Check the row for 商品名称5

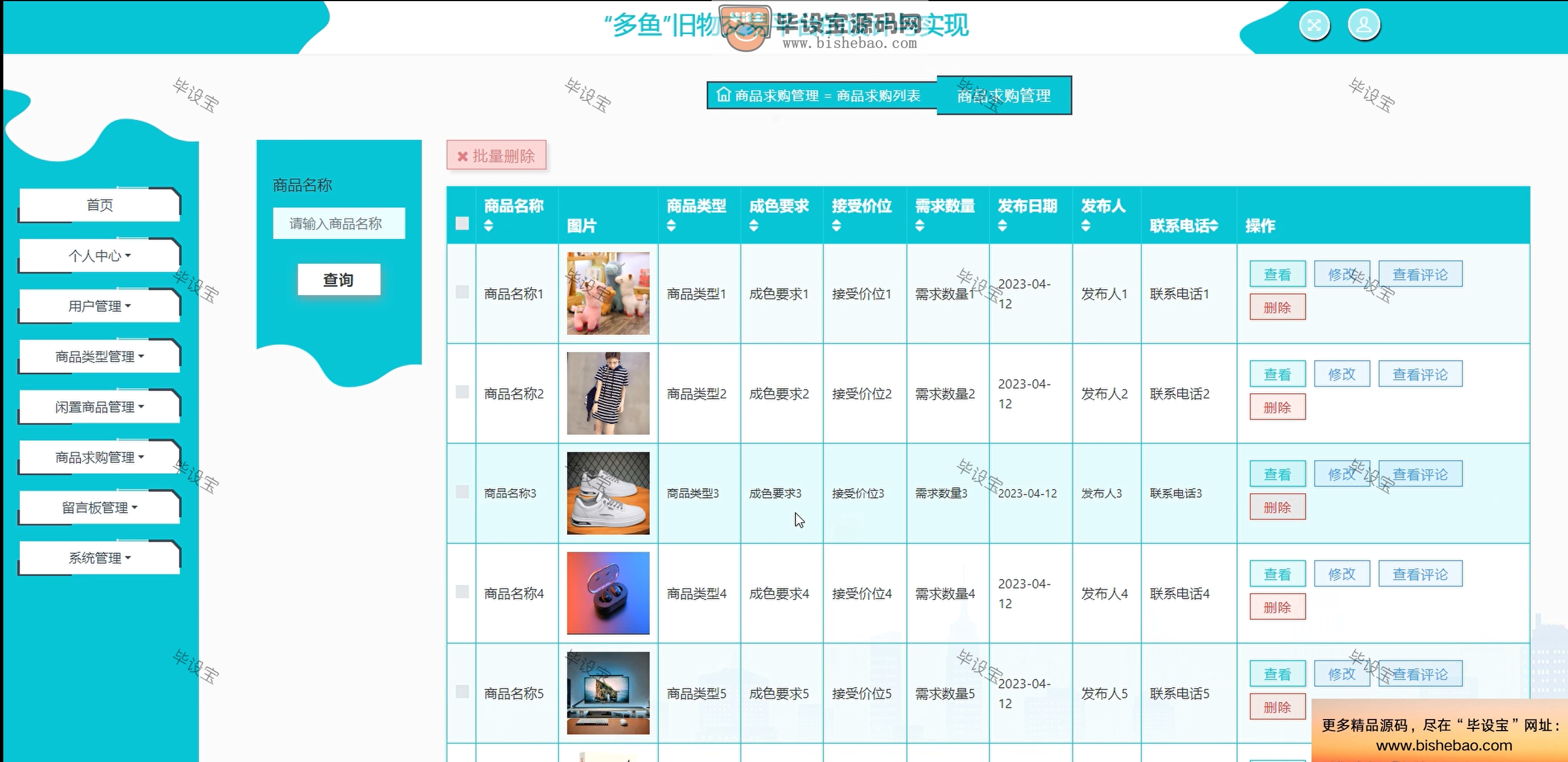coord(462,692)
